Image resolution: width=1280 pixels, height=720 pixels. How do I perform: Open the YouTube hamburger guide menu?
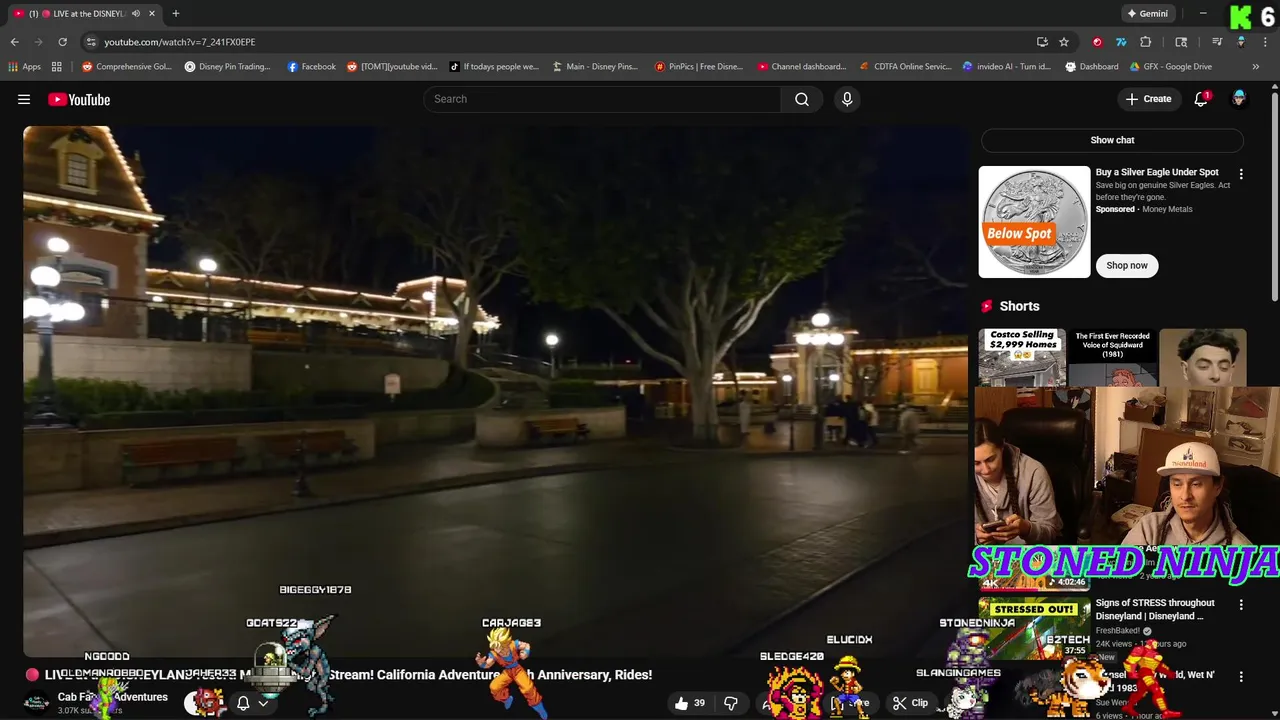pyautogui.click(x=24, y=99)
